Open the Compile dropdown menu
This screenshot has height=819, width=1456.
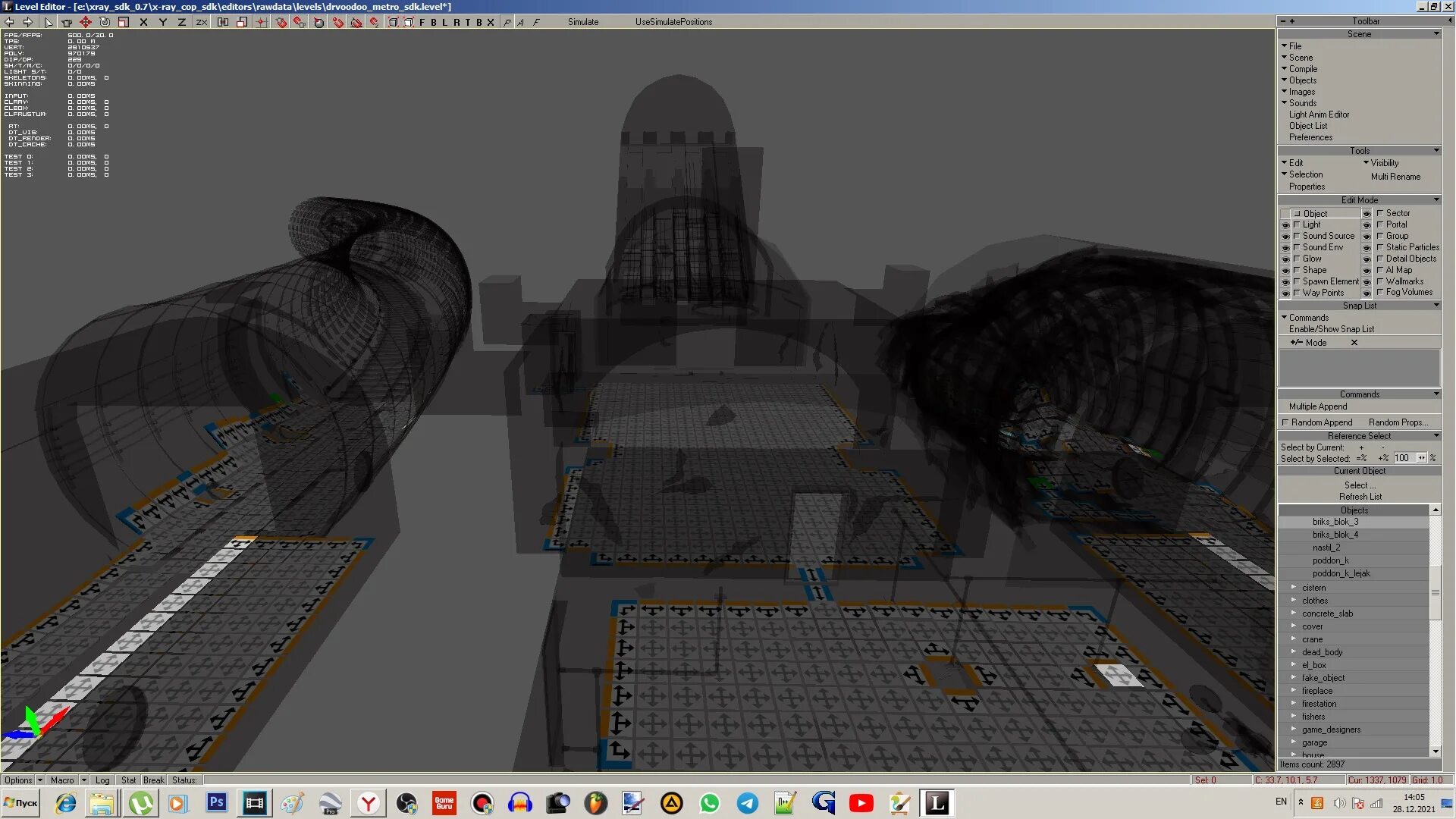click(x=1302, y=69)
